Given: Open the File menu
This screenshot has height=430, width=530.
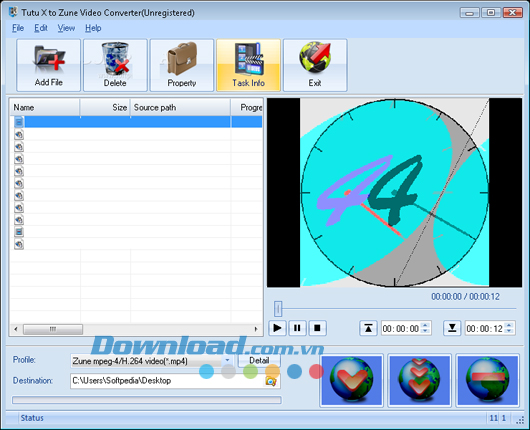Looking at the screenshot, I should [x=18, y=28].
